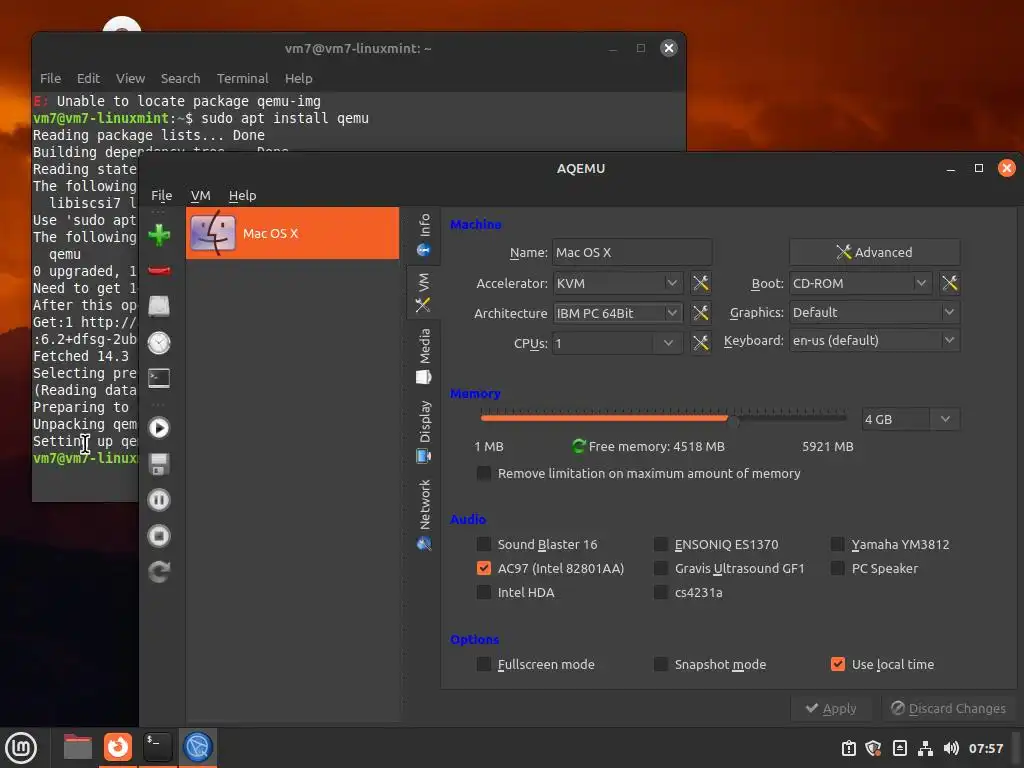Open AQEMU File menu

[161, 195]
